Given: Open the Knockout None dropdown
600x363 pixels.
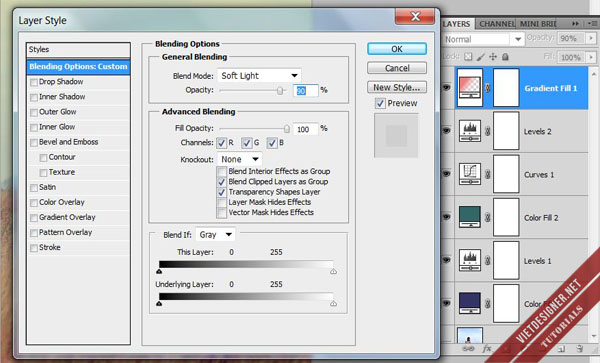Looking at the screenshot, I should coord(240,159).
